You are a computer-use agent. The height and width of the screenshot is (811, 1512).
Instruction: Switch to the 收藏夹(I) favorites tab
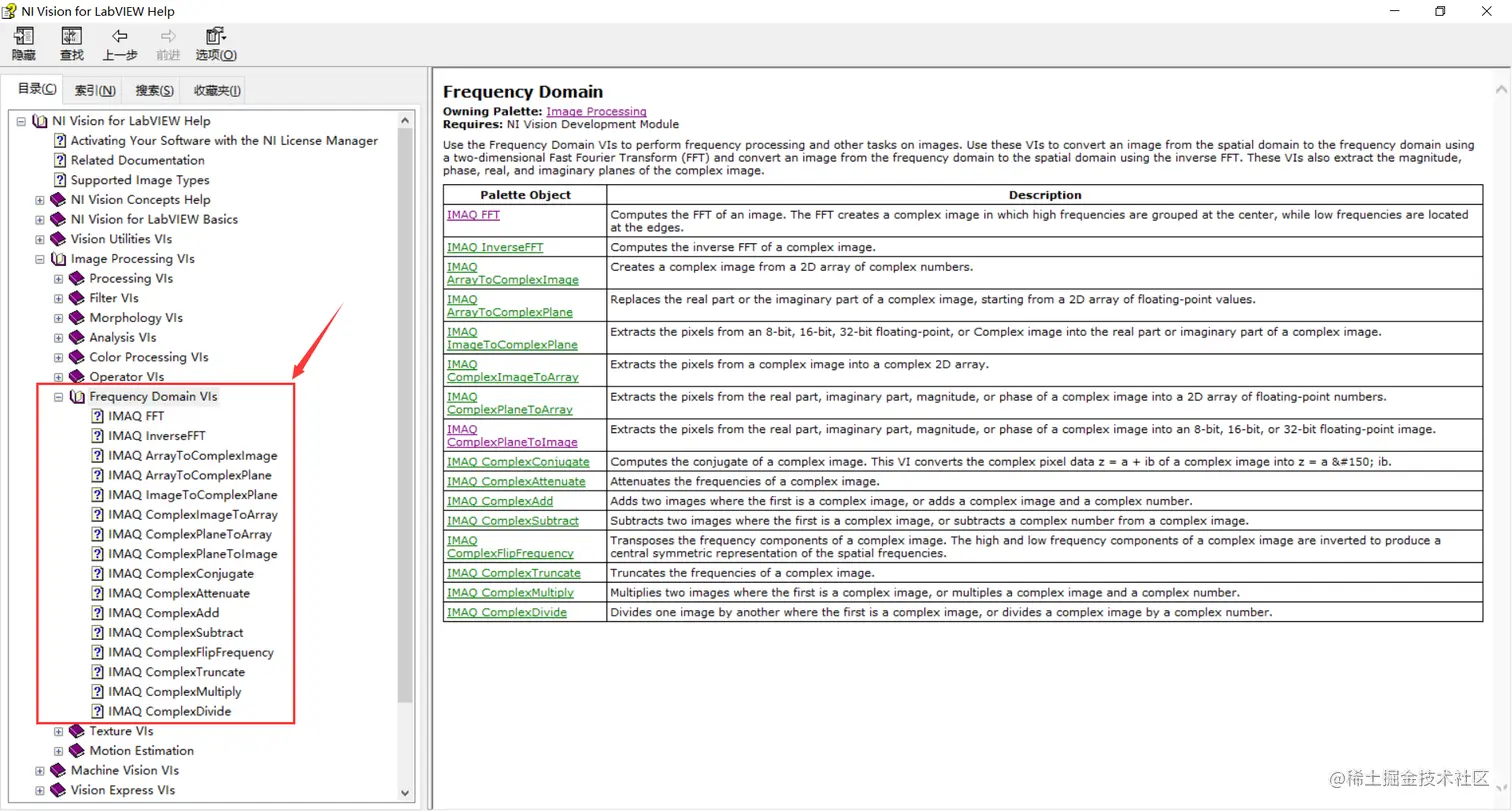[217, 90]
